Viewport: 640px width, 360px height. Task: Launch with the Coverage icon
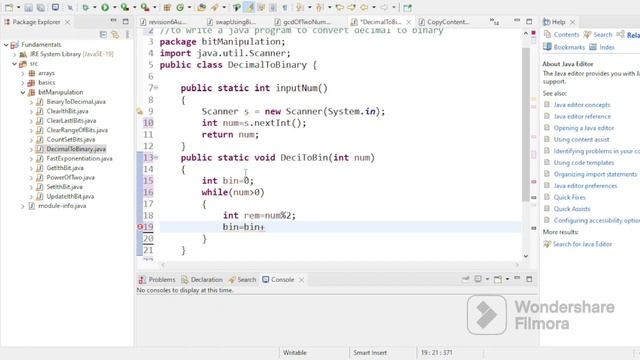(x=125, y=7)
